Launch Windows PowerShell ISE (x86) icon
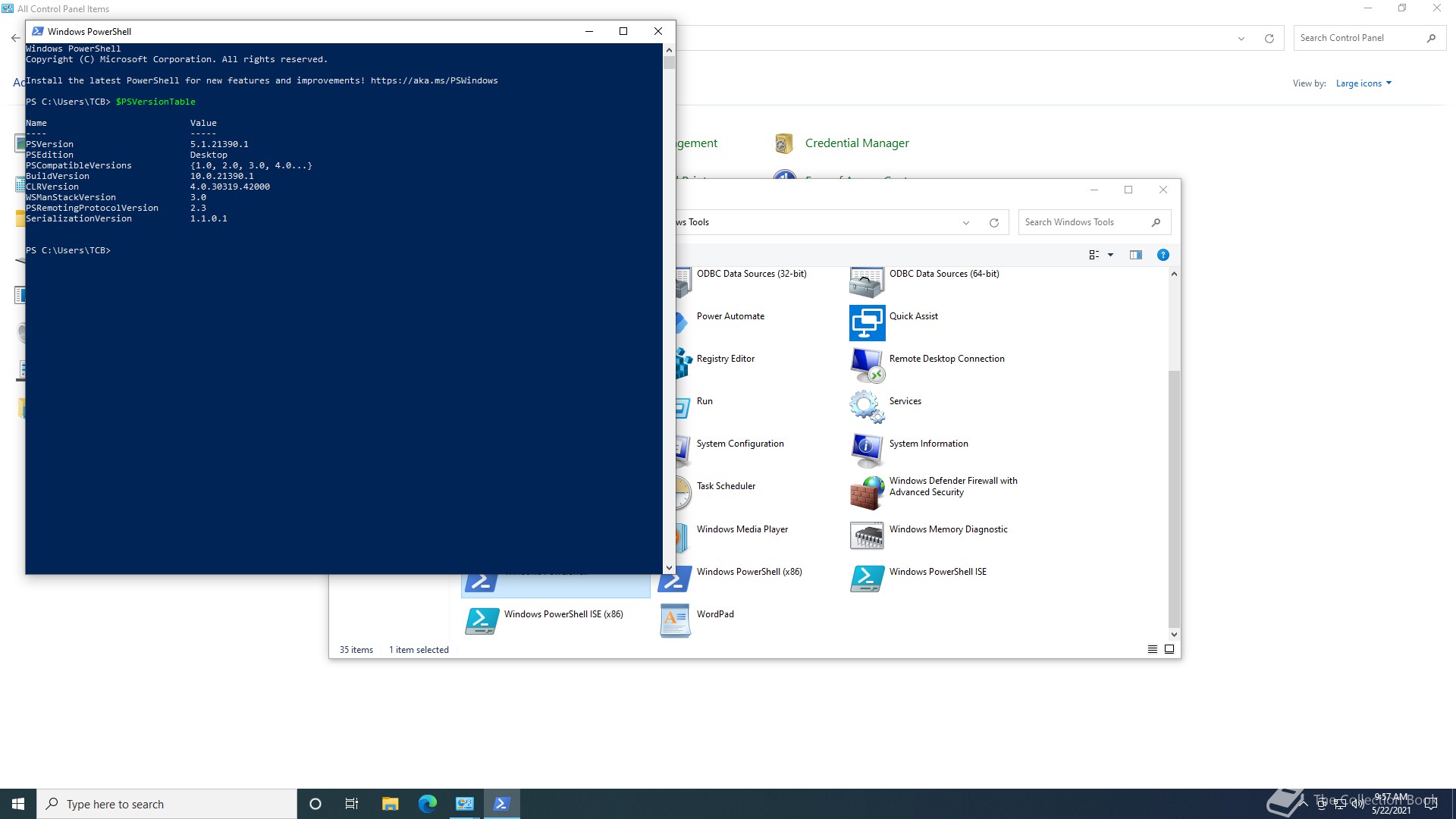1456x819 pixels. [x=482, y=620]
